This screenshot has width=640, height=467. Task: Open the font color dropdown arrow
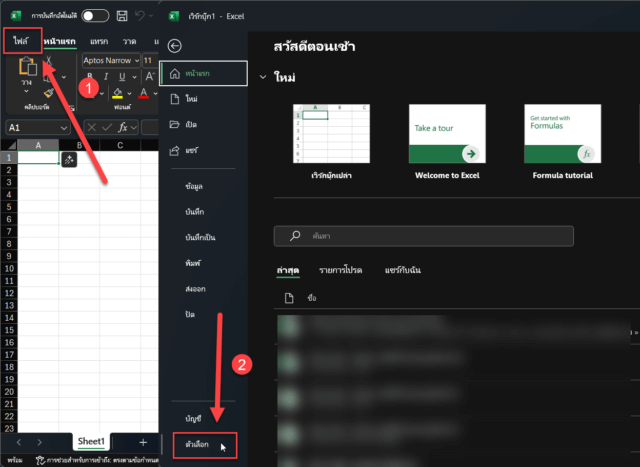coord(156,93)
